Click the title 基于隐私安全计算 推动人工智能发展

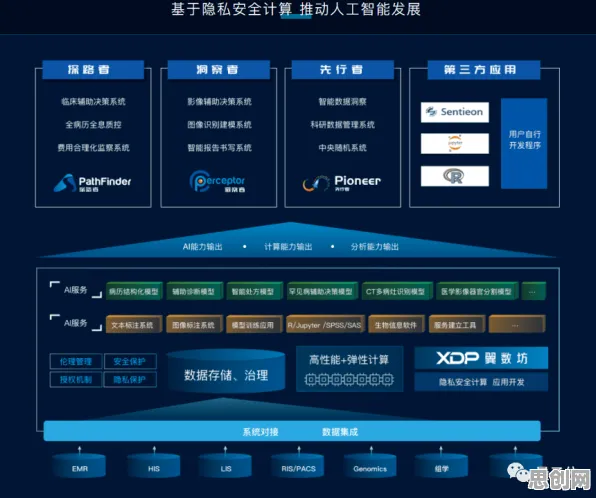tap(296, 9)
